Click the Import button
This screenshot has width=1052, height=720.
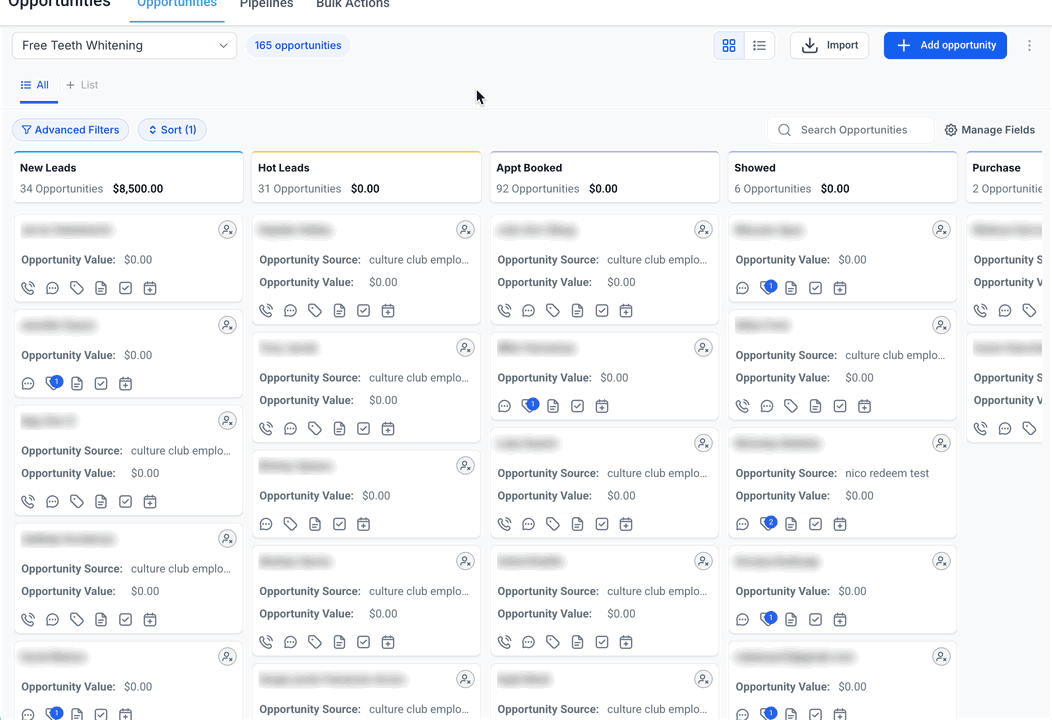point(829,46)
